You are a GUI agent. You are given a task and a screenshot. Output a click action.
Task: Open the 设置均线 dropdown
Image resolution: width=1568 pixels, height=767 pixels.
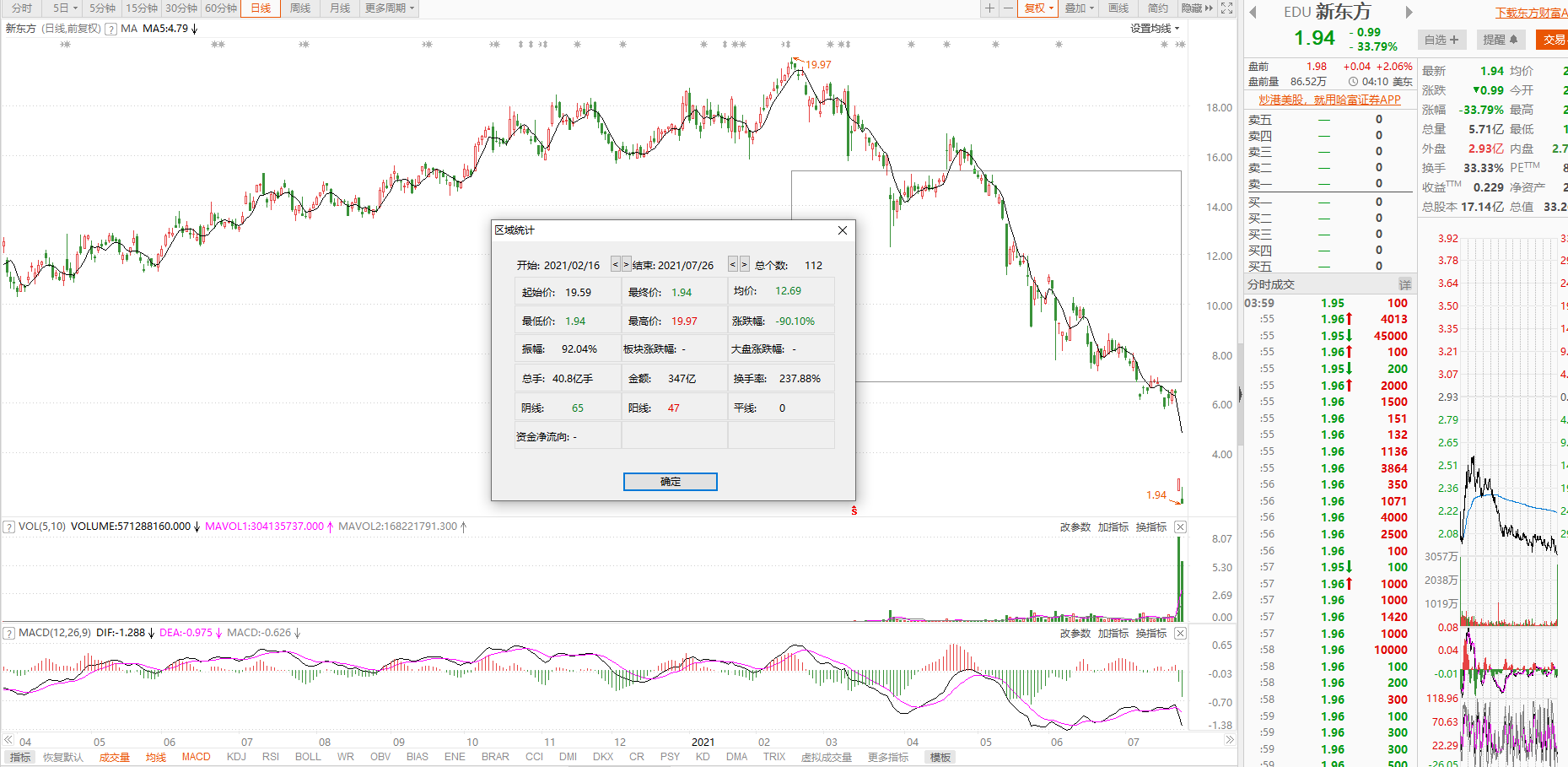point(1155,29)
